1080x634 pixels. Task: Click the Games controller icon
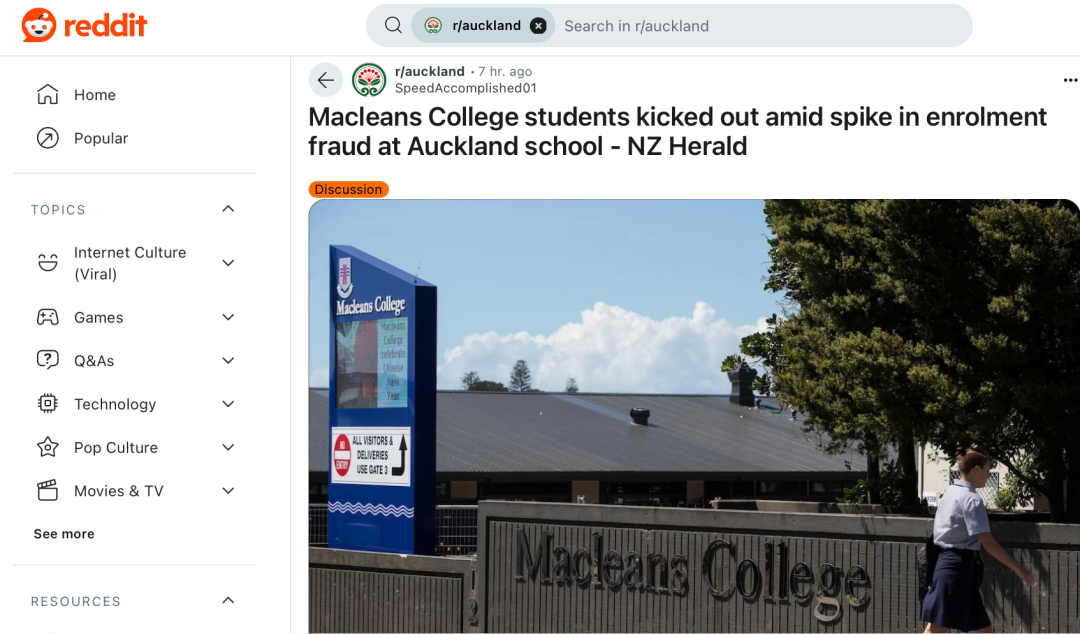(x=47, y=317)
